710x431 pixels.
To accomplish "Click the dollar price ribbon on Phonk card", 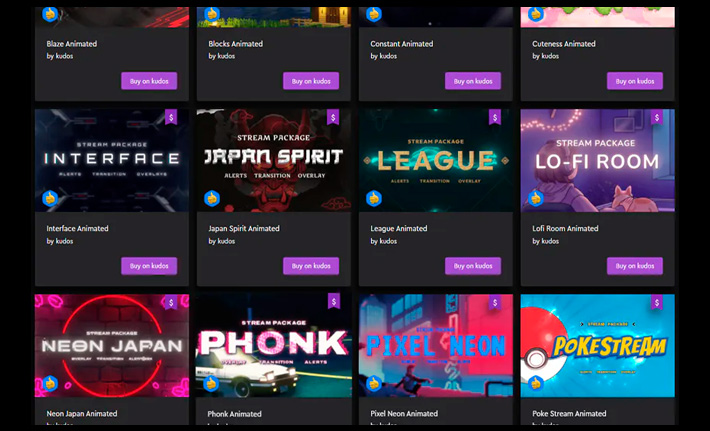I will click(334, 302).
